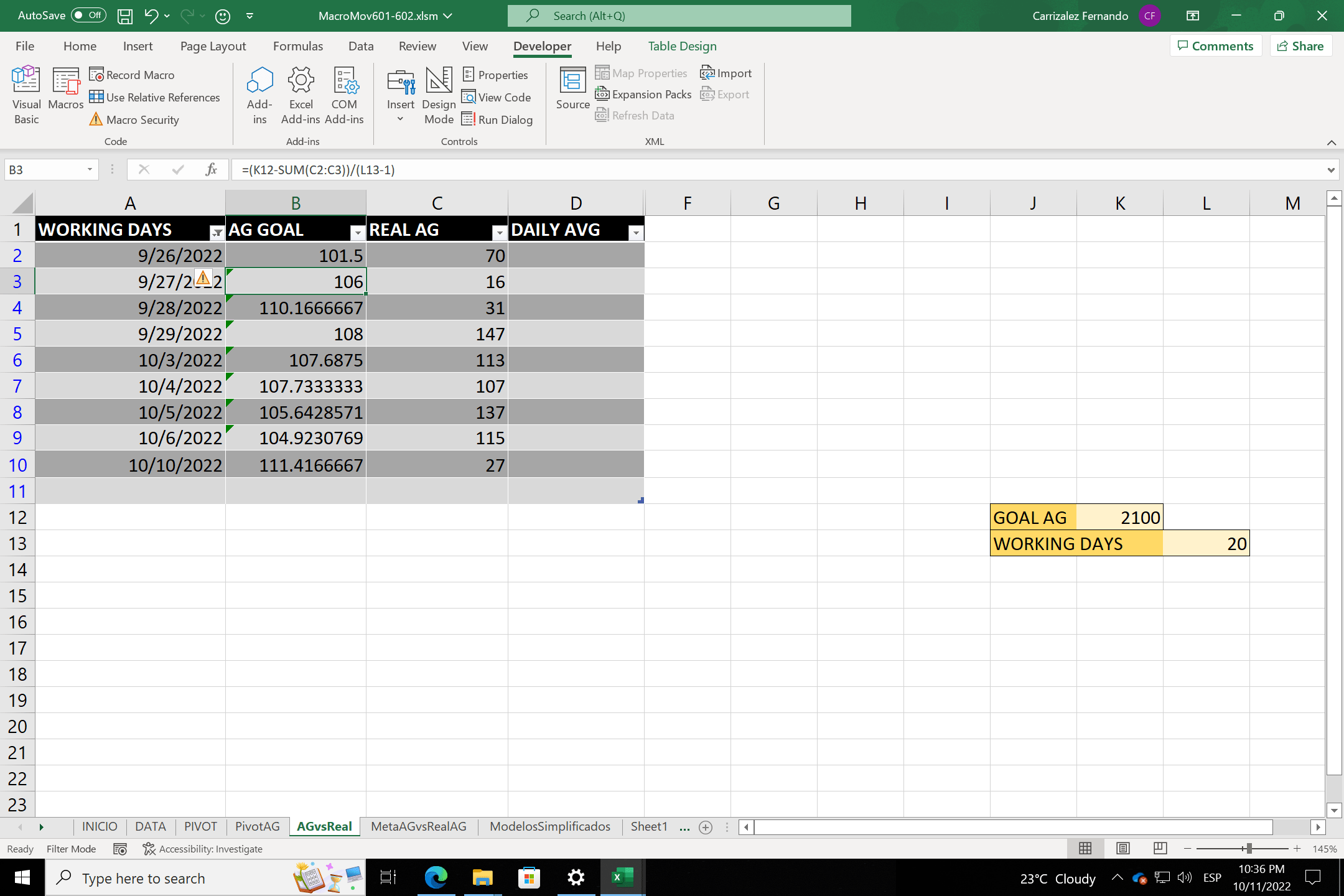Open the Visual Basic editor
The image size is (1344, 896).
(26, 95)
